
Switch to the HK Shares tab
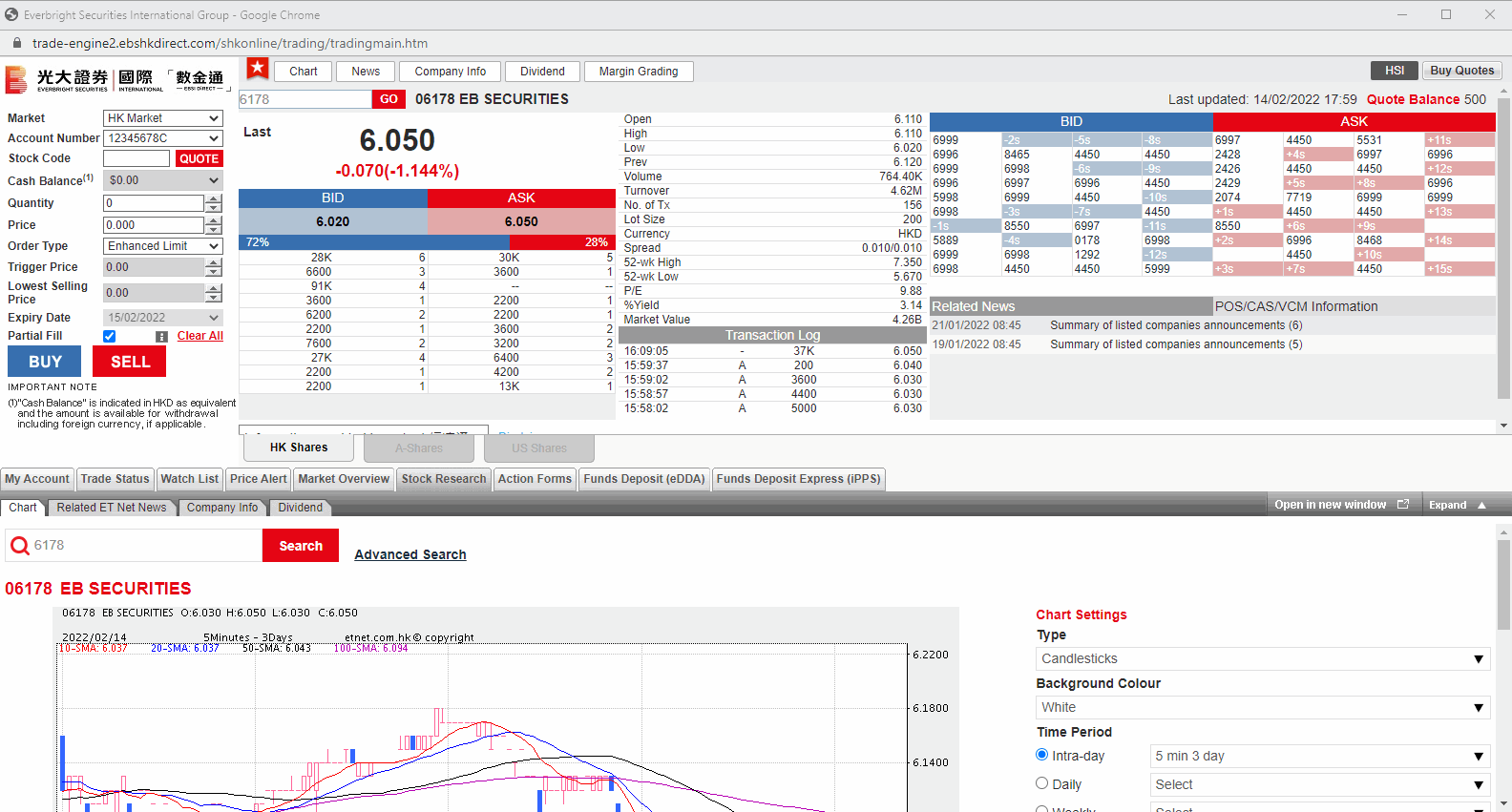click(x=299, y=448)
